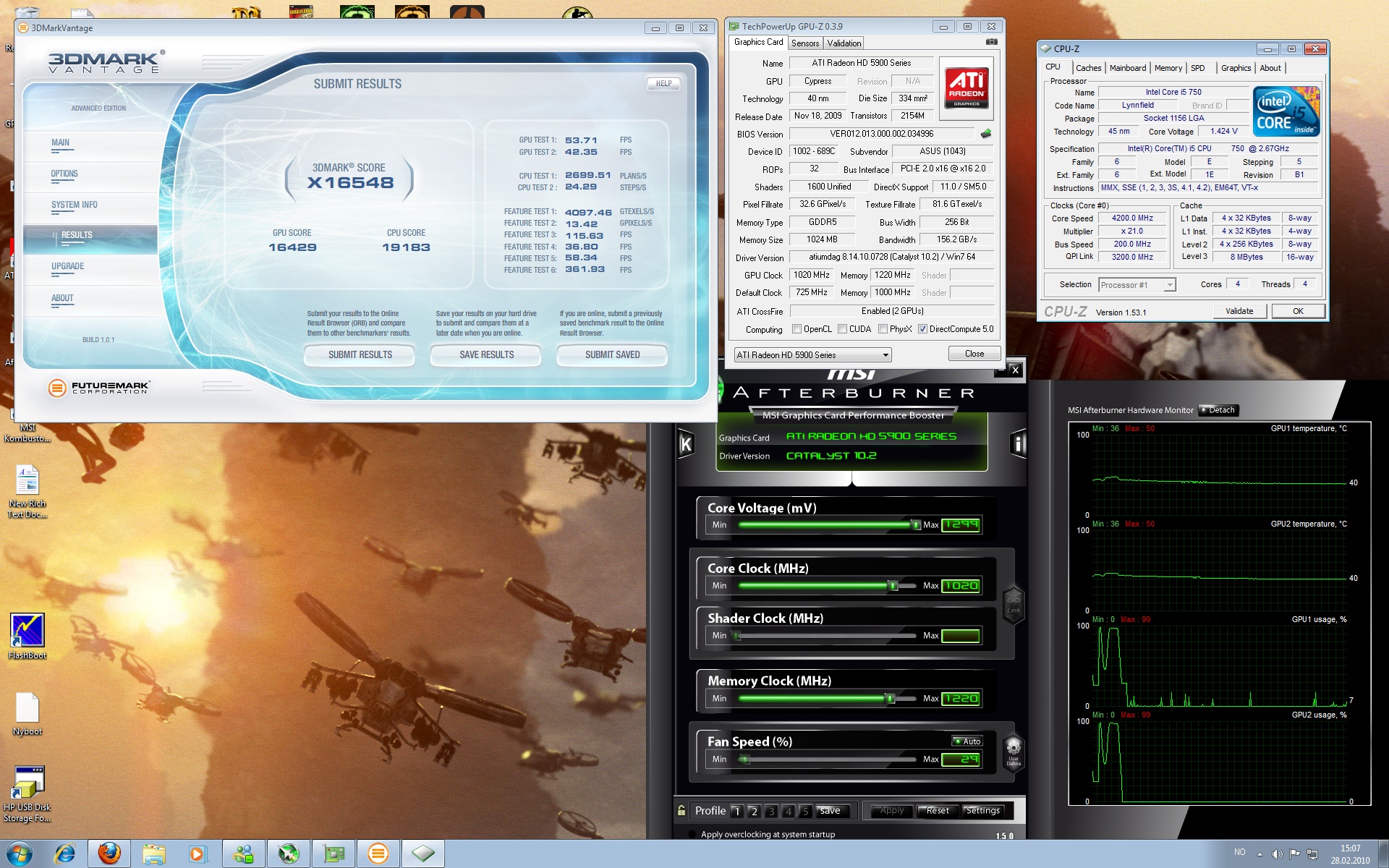This screenshot has height=868, width=1389.
Task: Switch to GPU-Z Sensors tab
Action: pyautogui.click(x=805, y=43)
